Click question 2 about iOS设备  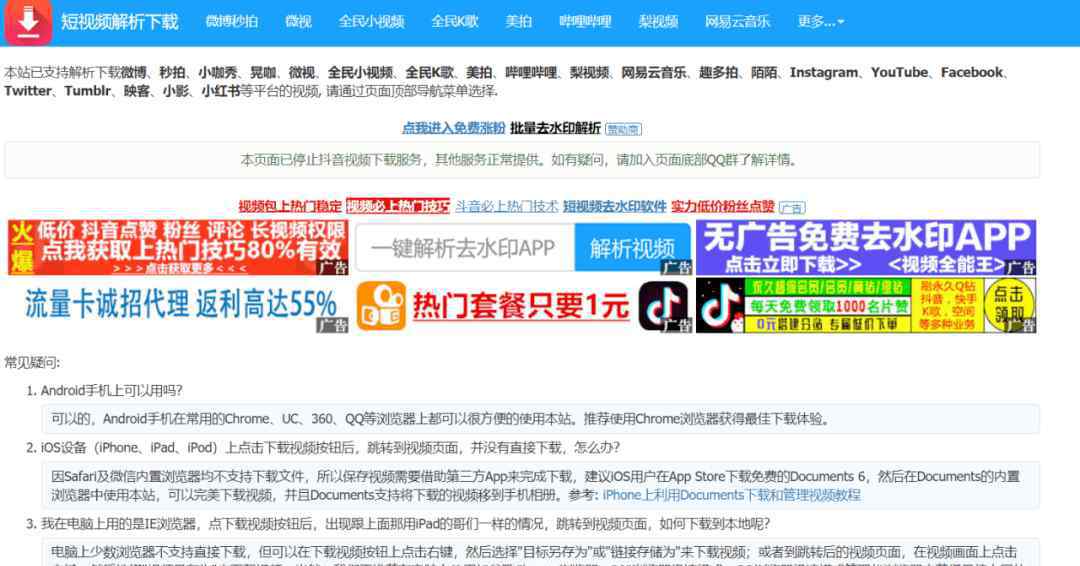(x=331, y=448)
